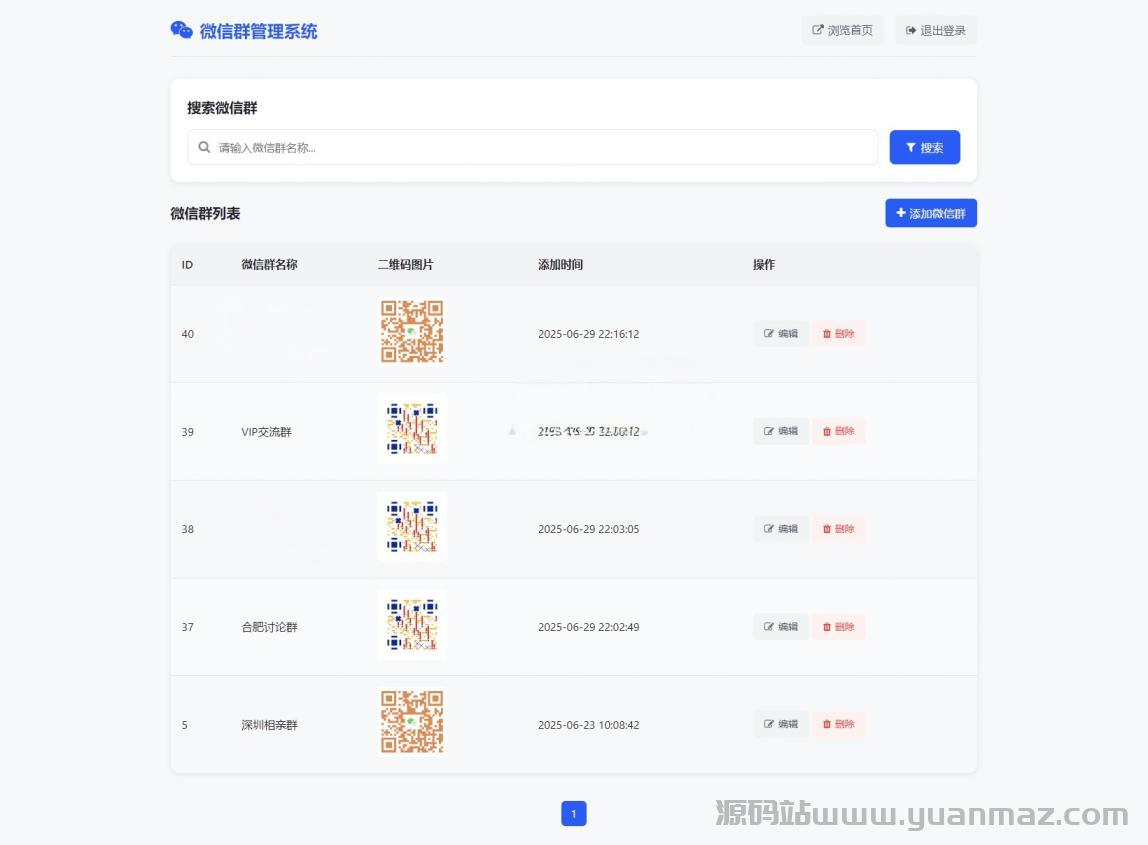1148x845 pixels.
Task: Edit the 深圳相亲群 row
Action: (780, 724)
